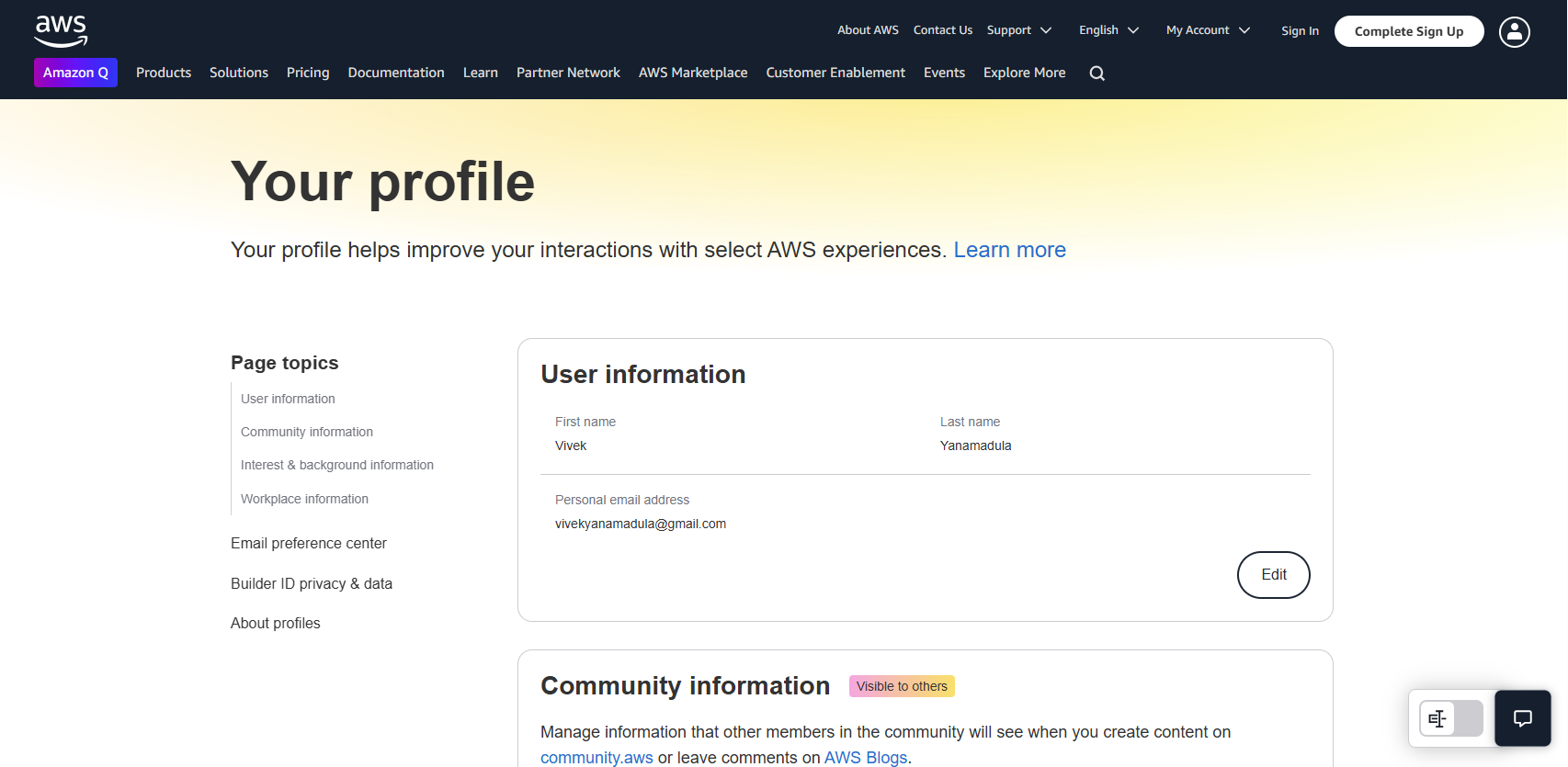Viewport: 1568px width, 767px height.
Task: Open the Events menu item
Action: pyautogui.click(x=944, y=73)
